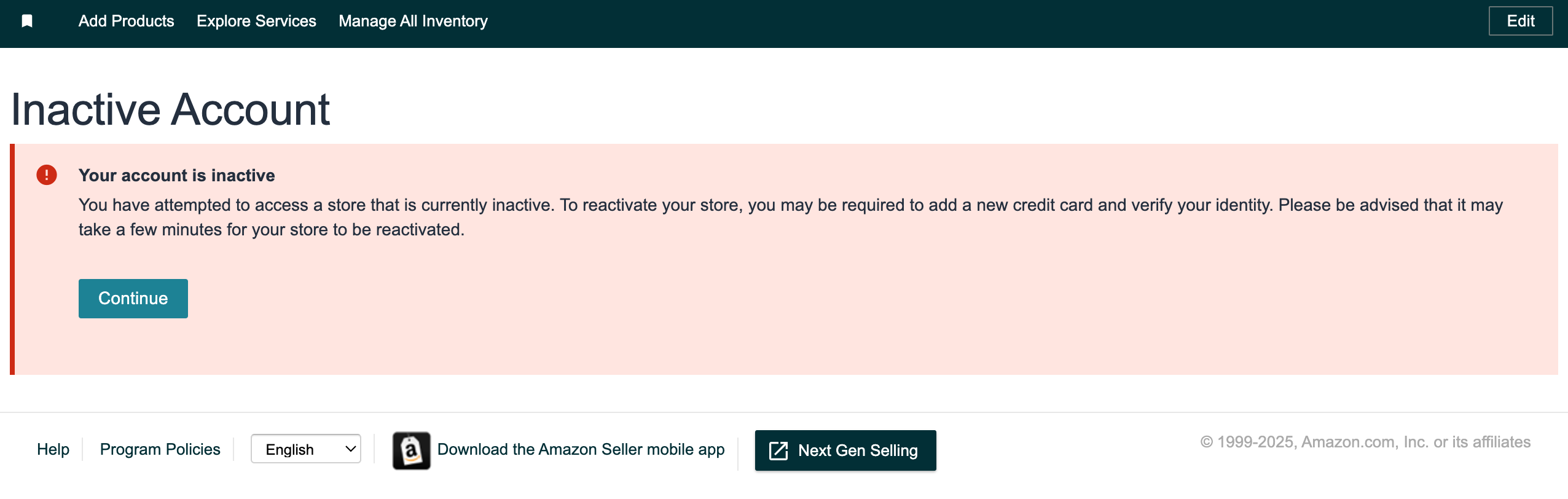
Task: Click the inactive store explanation message text
Action: 791,218
